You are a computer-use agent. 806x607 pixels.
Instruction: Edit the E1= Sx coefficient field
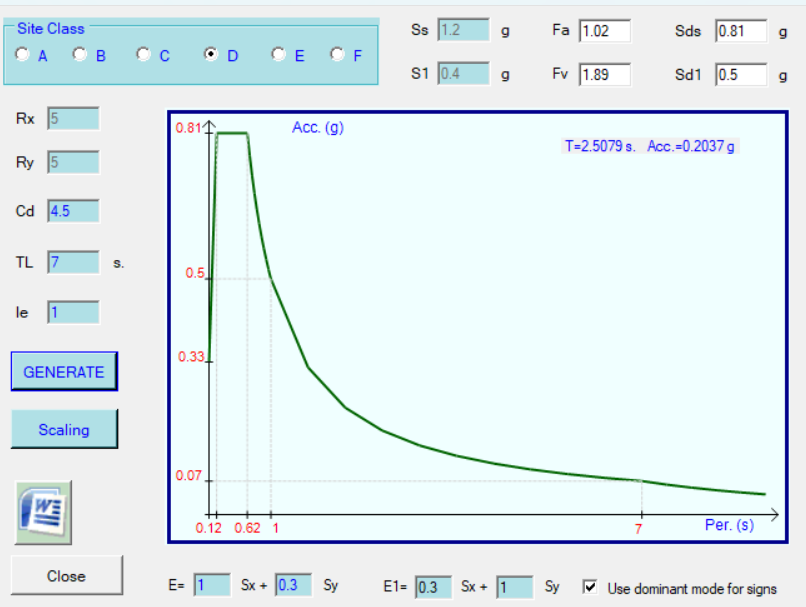pyautogui.click(x=433, y=587)
